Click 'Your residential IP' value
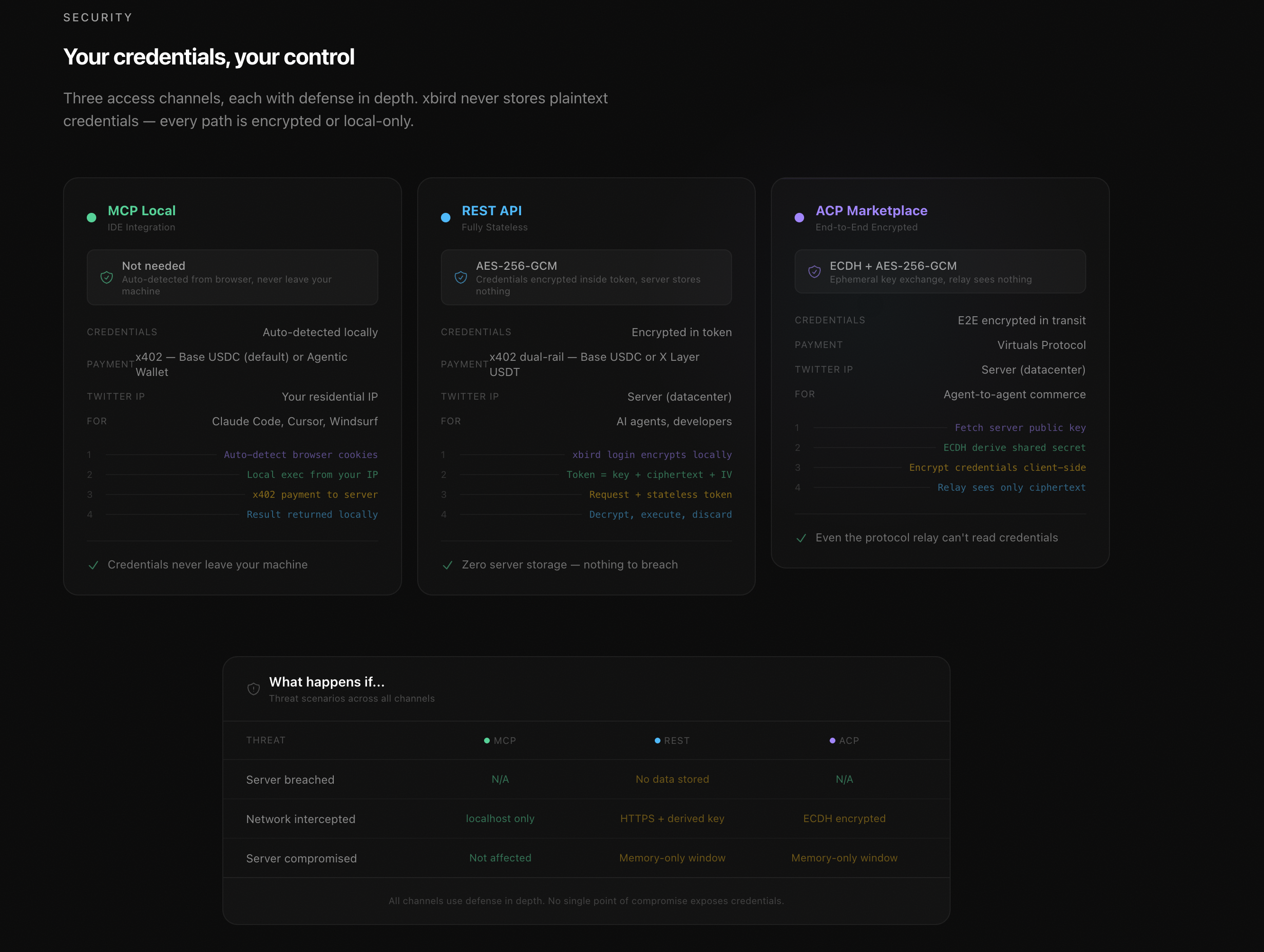 (x=330, y=397)
